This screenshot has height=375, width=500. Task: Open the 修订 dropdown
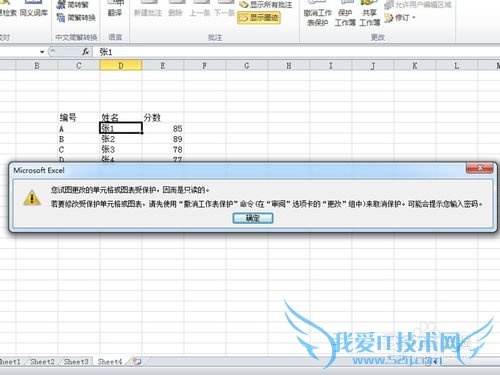tap(400, 18)
